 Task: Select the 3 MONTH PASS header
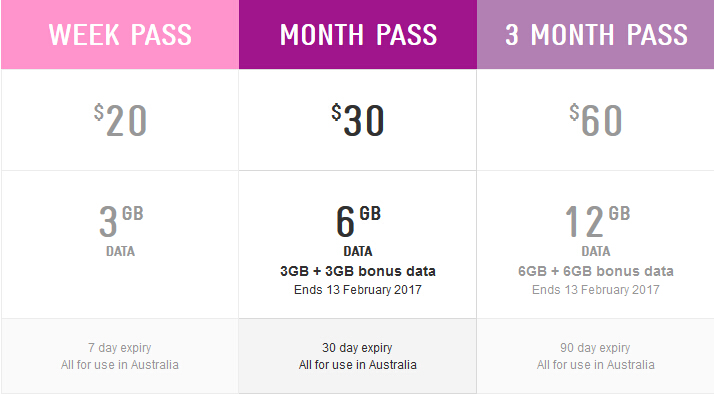coord(596,35)
